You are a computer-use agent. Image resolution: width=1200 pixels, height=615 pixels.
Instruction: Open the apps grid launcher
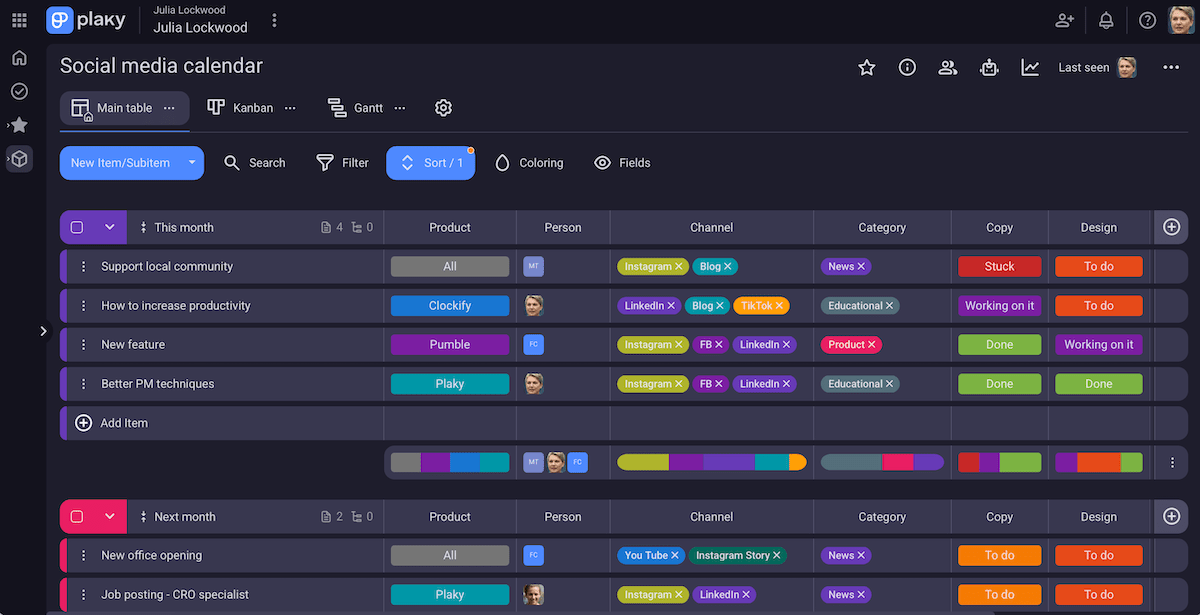[19, 20]
